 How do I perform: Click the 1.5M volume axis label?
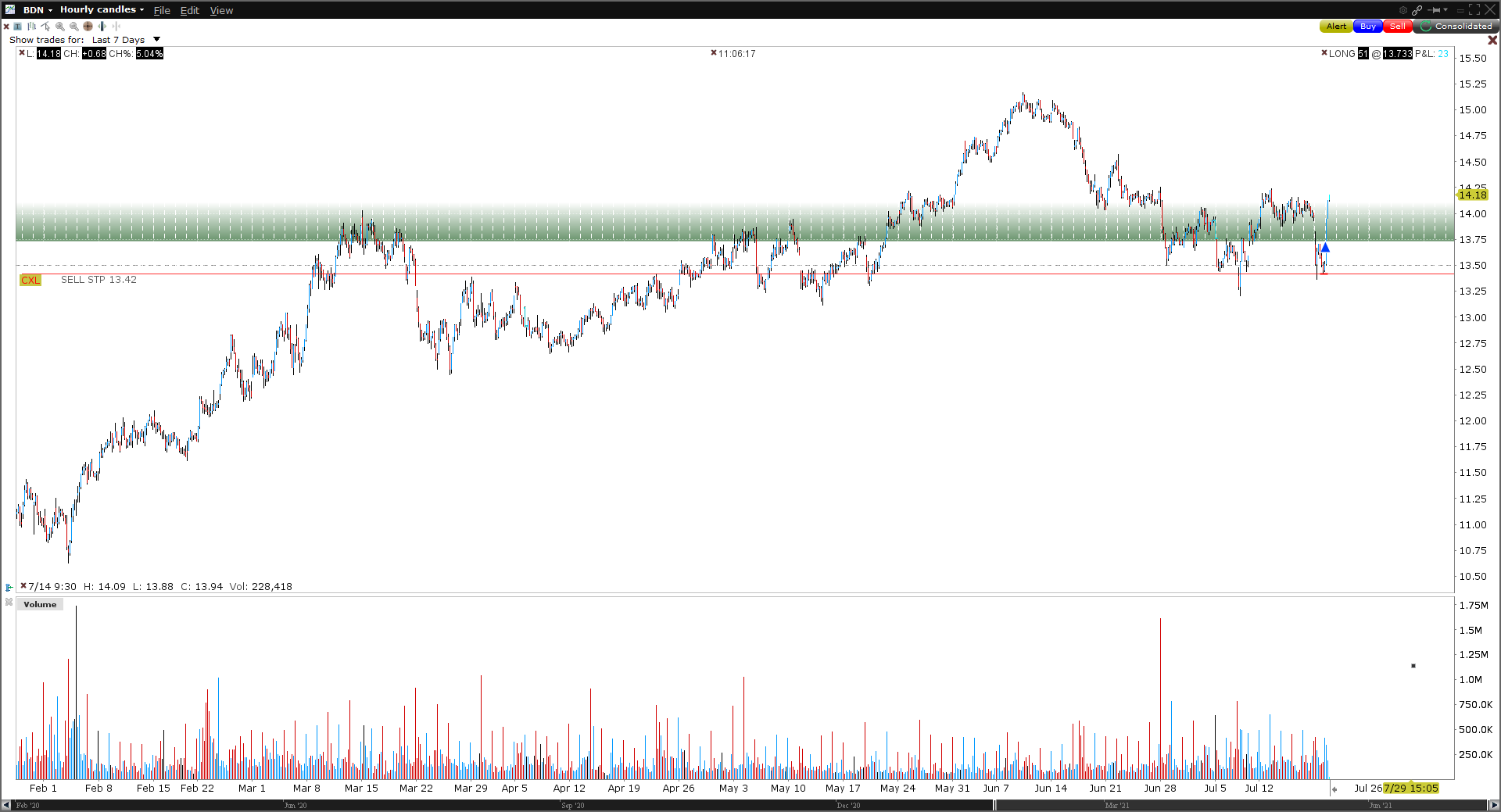point(1471,630)
